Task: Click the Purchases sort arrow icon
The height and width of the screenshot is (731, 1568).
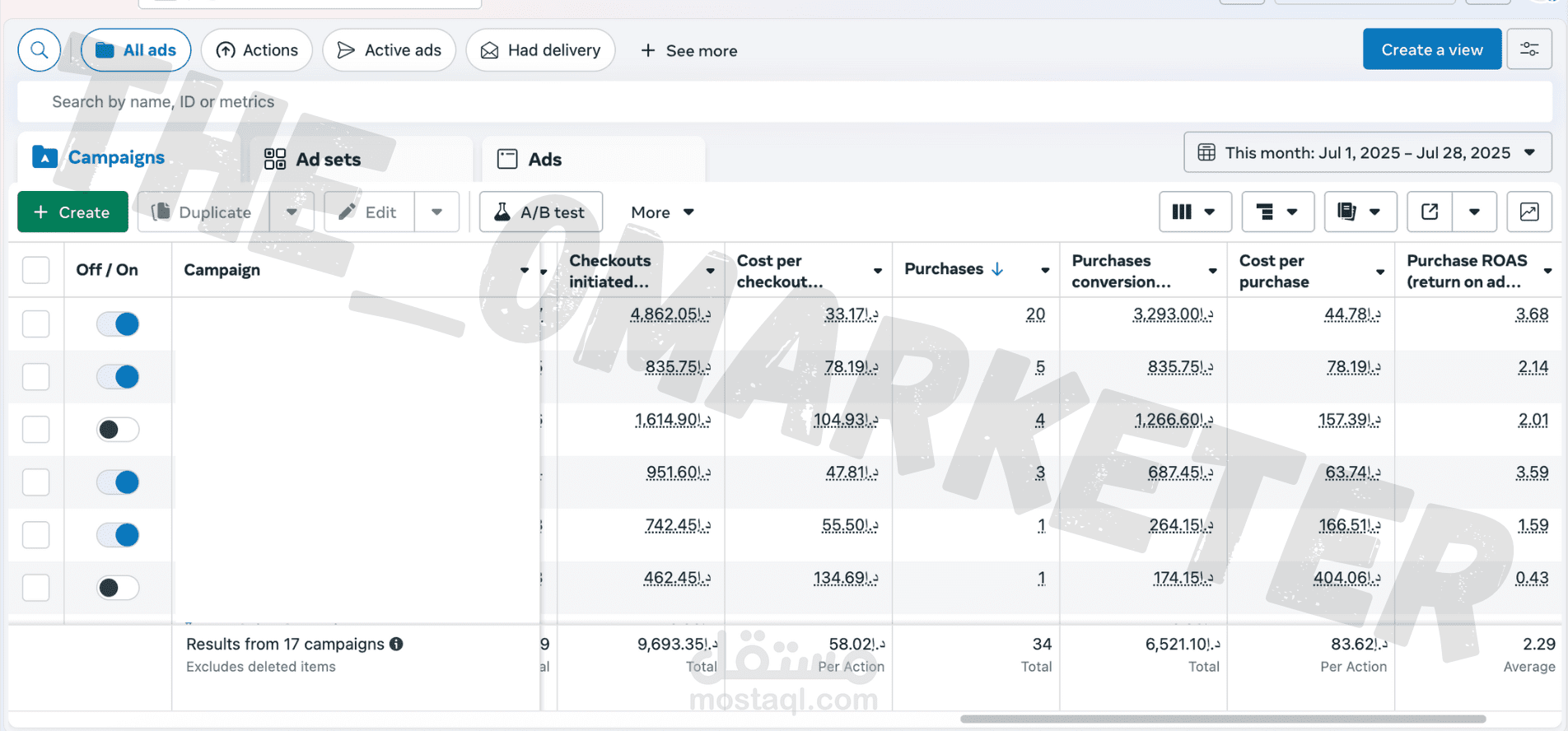Action: [997, 269]
